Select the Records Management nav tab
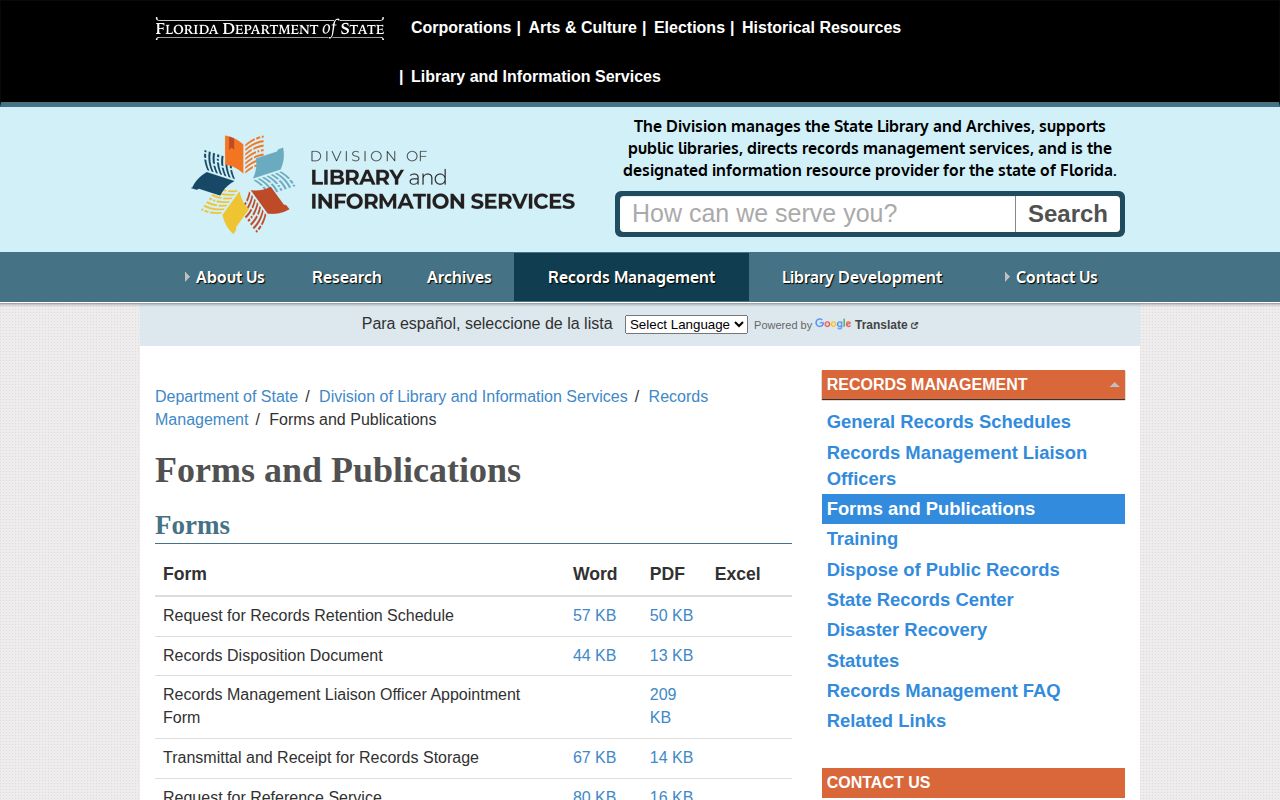1280x800 pixels. (631, 277)
